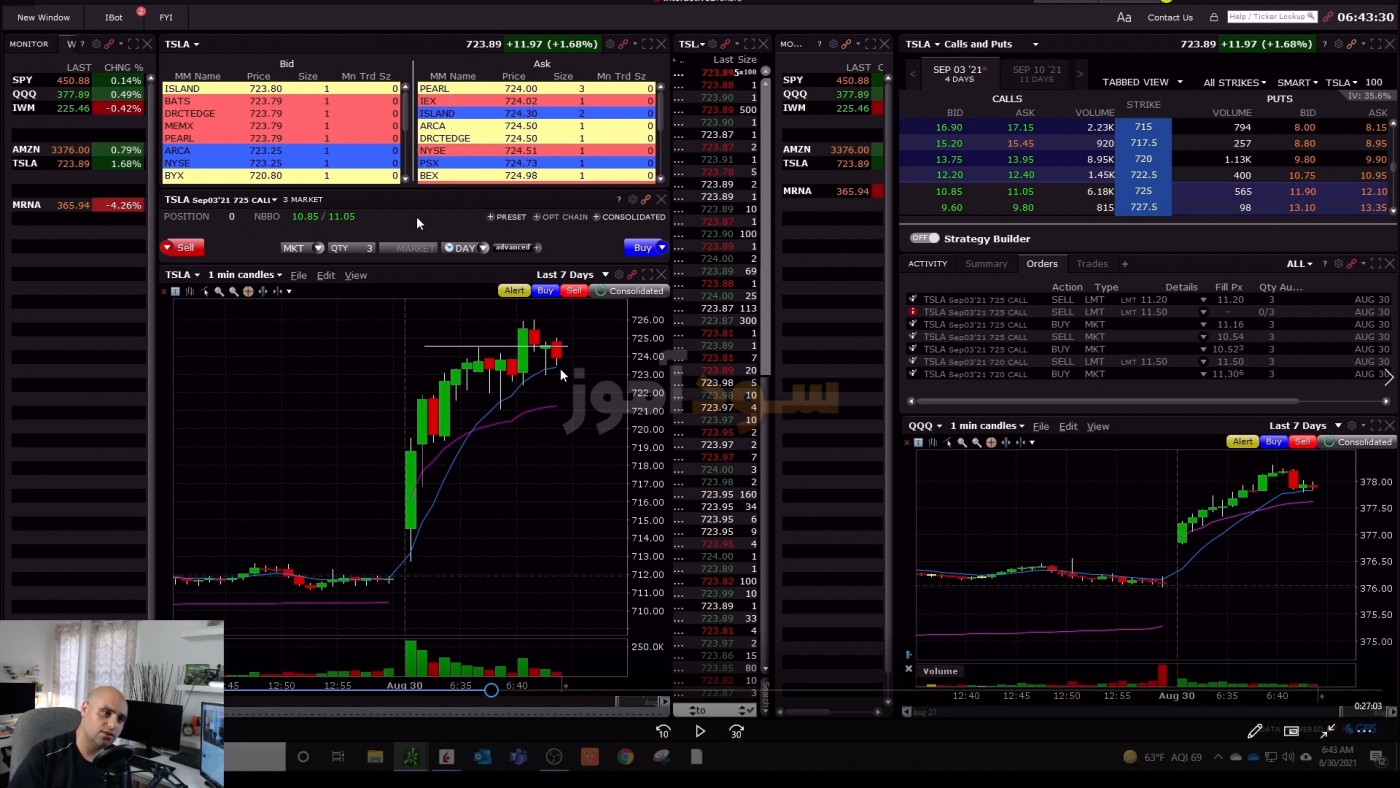The width and height of the screenshot is (1400, 788).
Task: Open Microsoft Teams from the taskbar
Action: tap(518, 757)
